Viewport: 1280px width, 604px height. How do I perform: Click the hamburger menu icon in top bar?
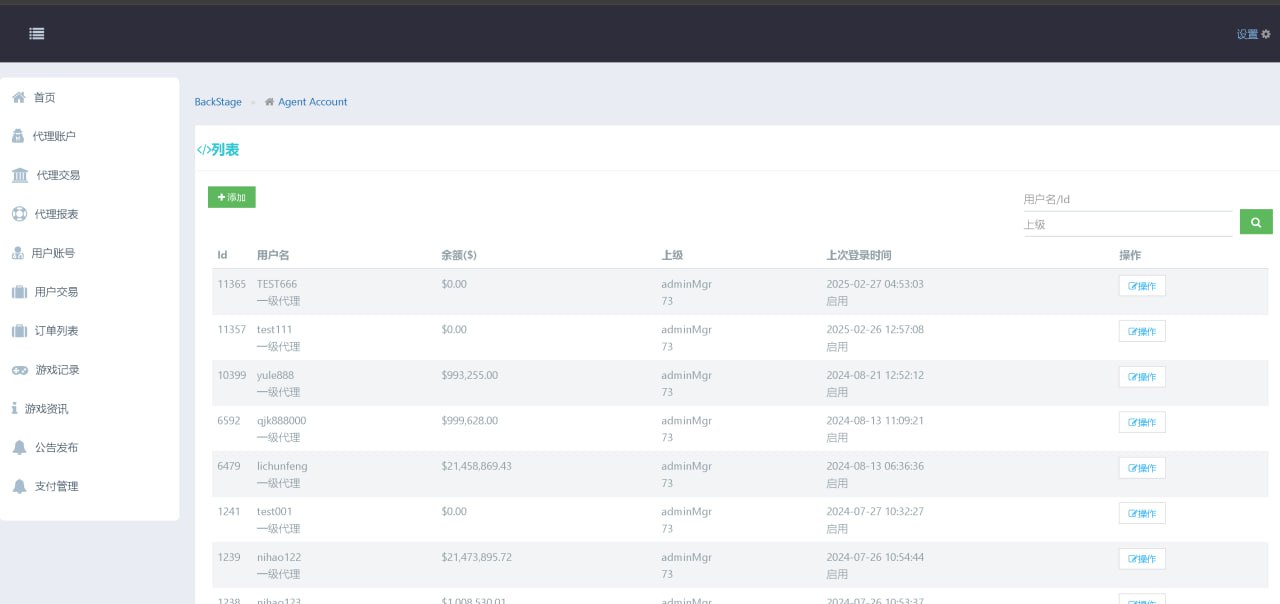[37, 33]
